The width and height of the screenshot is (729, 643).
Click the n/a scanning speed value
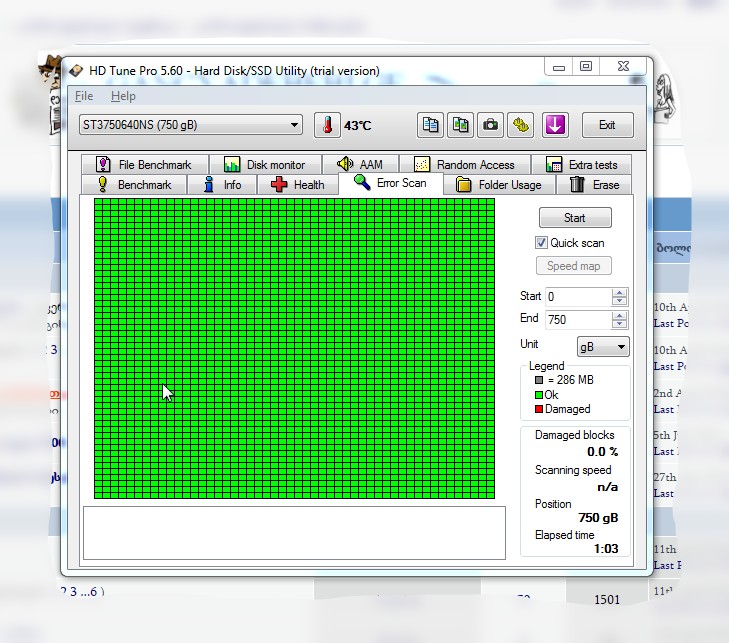pyautogui.click(x=608, y=487)
